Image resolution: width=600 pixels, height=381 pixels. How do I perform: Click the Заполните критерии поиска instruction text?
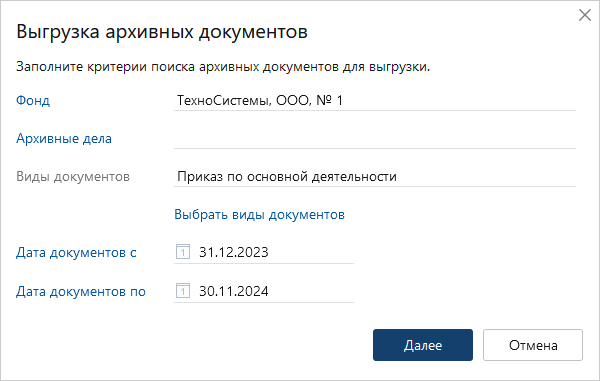point(223,67)
